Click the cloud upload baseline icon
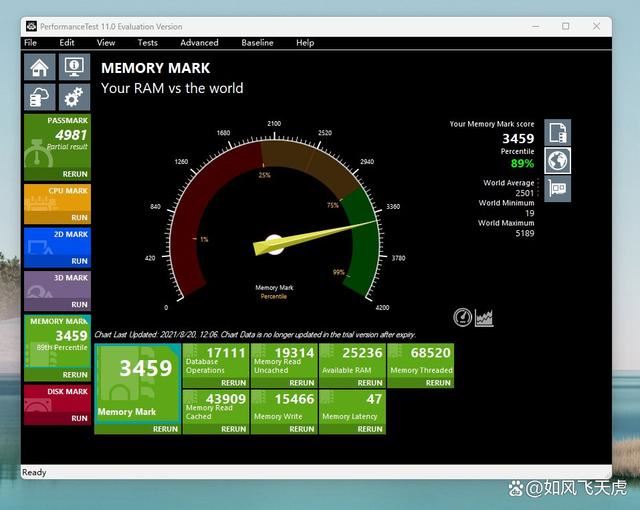 pyautogui.click(x=39, y=97)
